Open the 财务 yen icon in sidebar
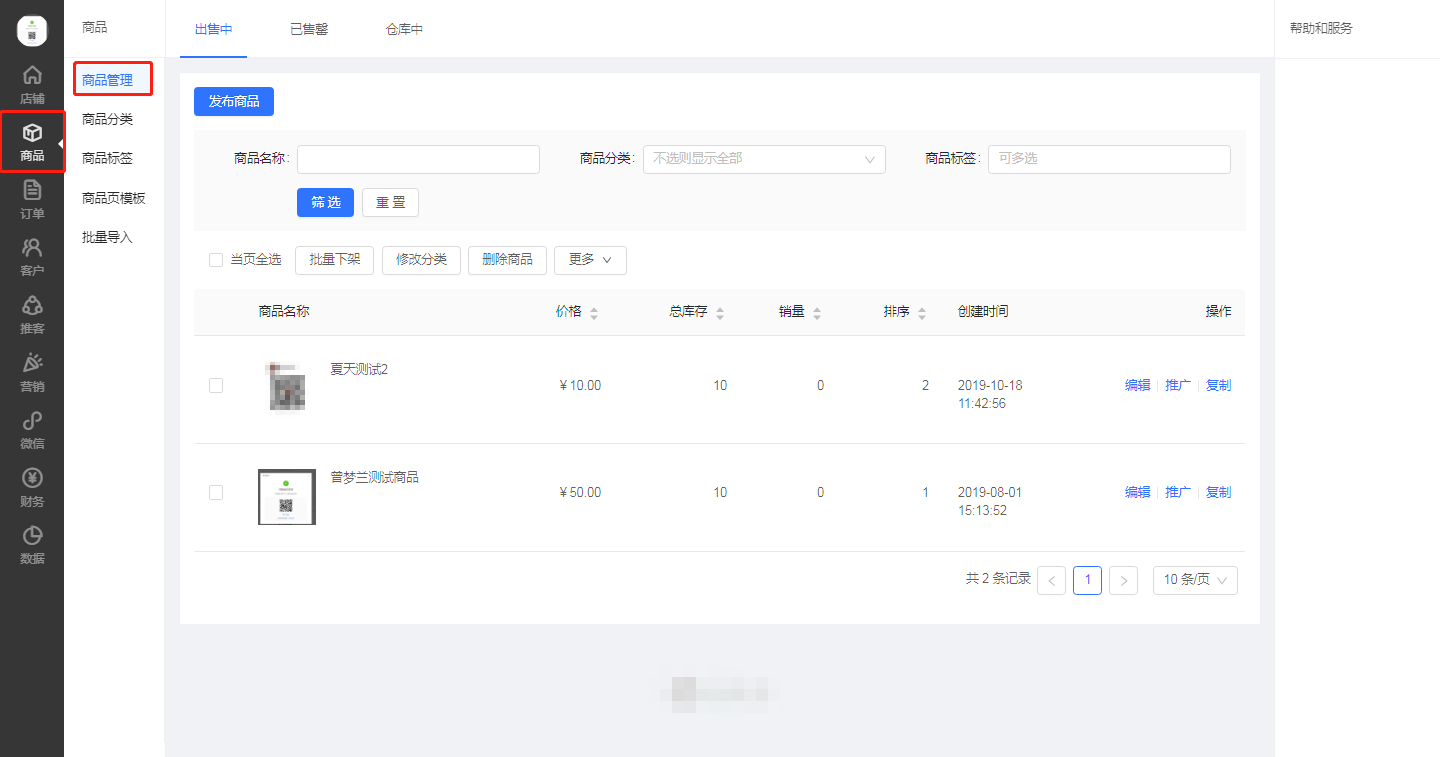 click(32, 479)
